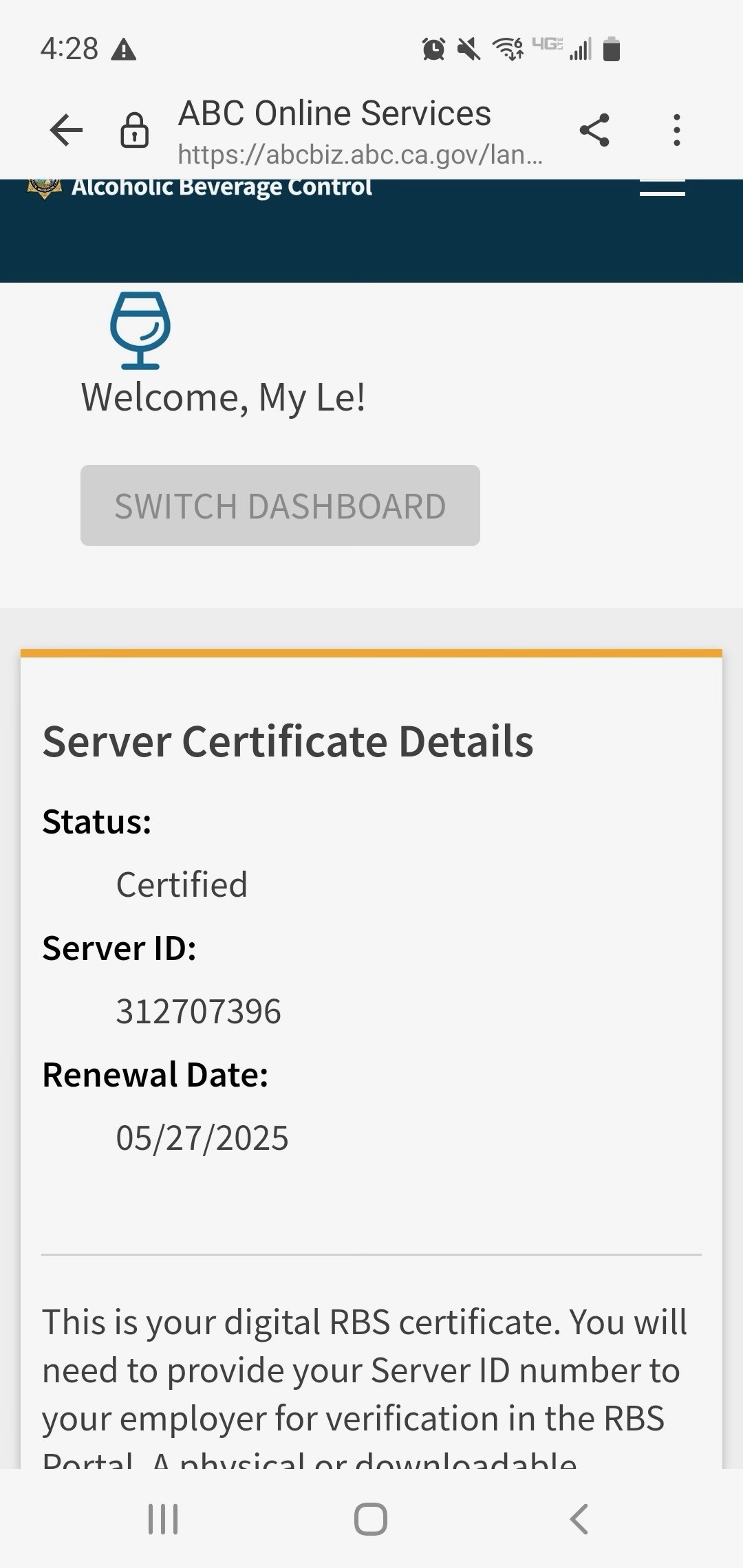Screen dimensions: 743x1568
Task: Tap the Certified status value
Action: [x=182, y=885]
